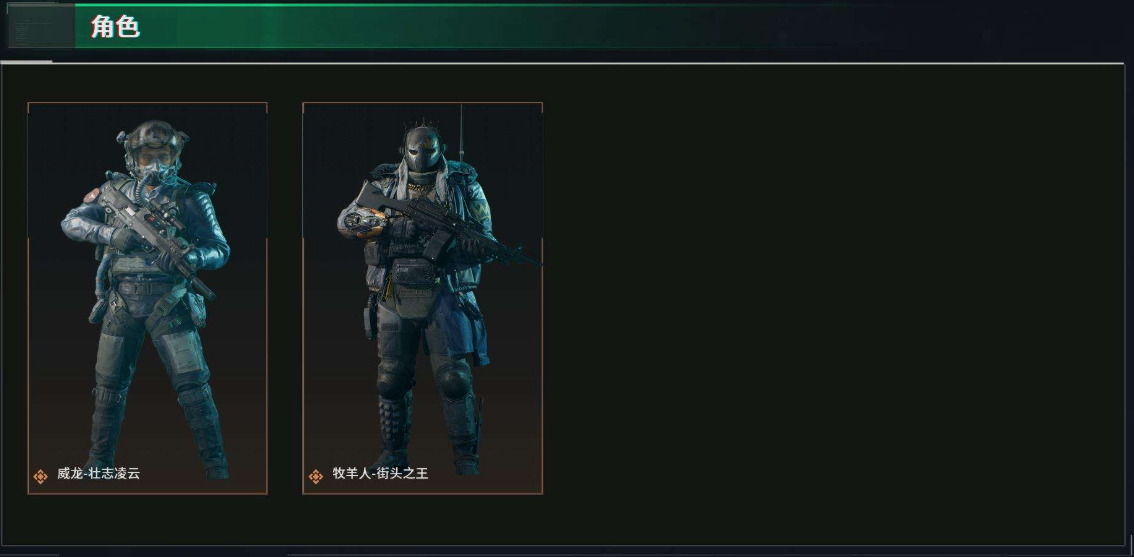Click the 牧羊人-街头之王 name label
Screen dimensions: 1134x557
[380, 475]
